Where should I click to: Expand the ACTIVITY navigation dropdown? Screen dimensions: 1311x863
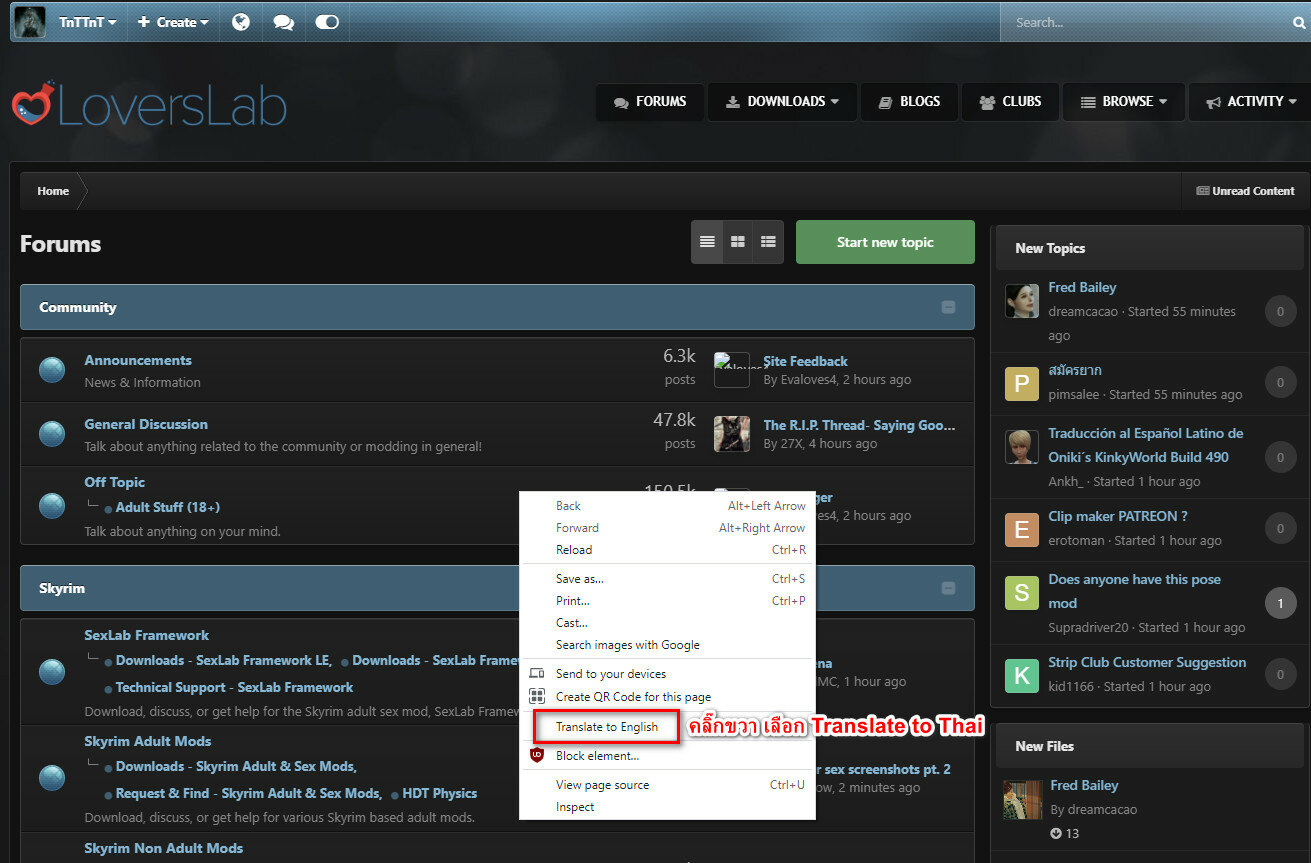click(1250, 102)
